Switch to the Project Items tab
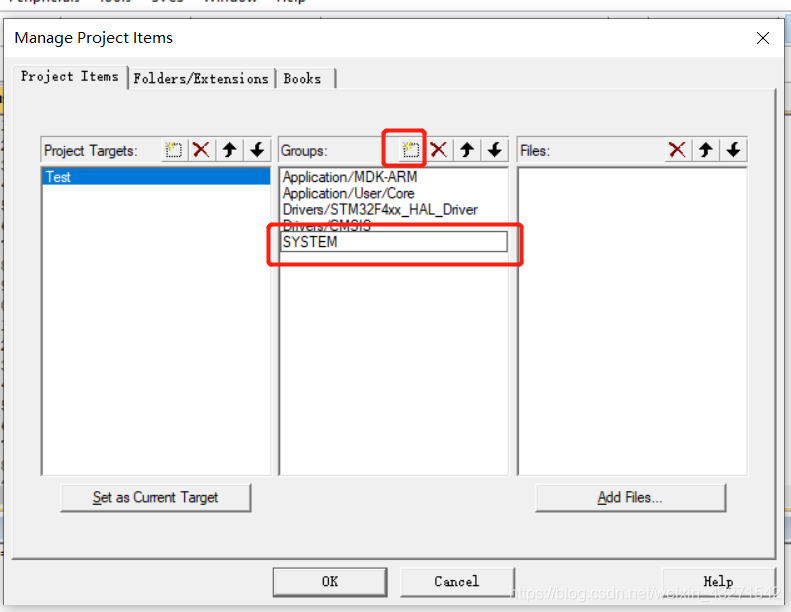Screen dimensions: 791x612 point(70,77)
